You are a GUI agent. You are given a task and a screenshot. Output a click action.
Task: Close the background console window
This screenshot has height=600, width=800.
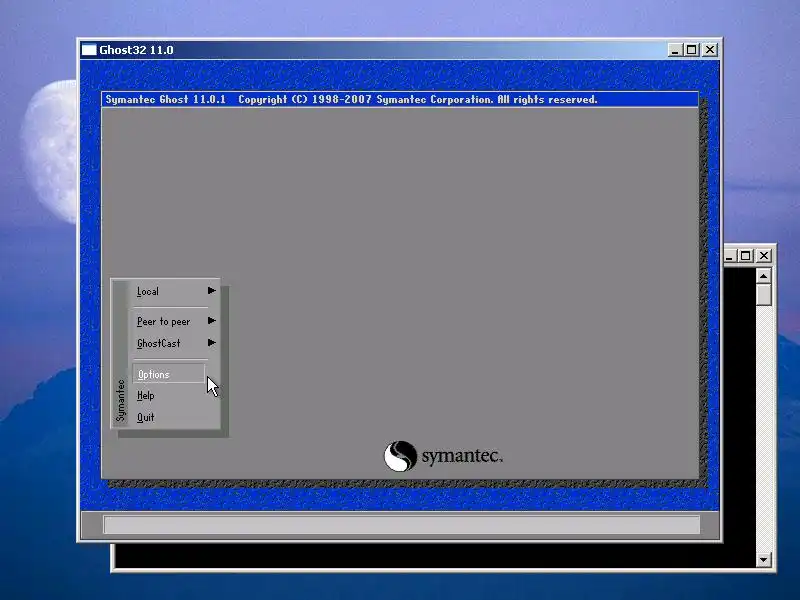(x=764, y=256)
